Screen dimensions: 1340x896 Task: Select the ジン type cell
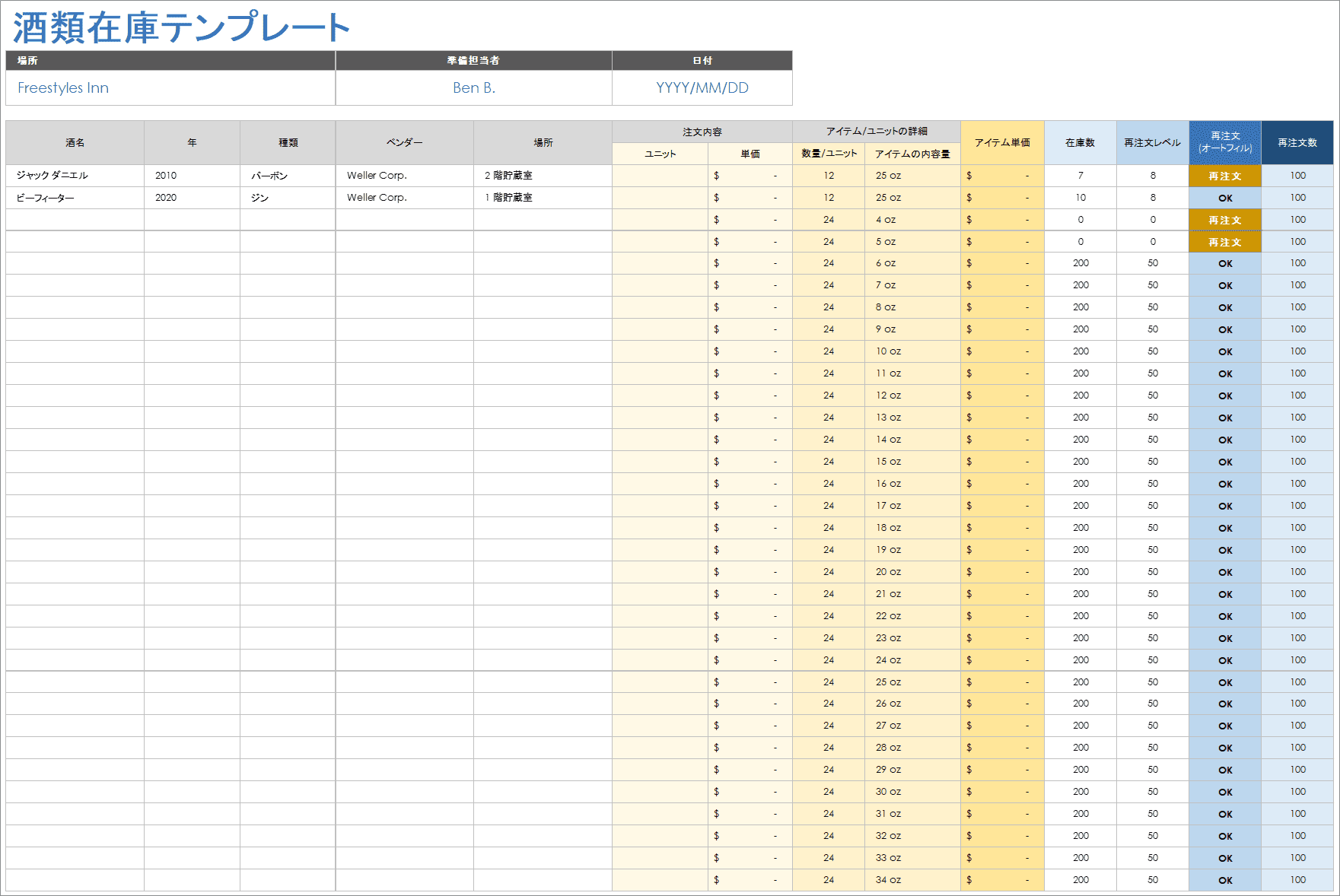pyautogui.click(x=288, y=198)
